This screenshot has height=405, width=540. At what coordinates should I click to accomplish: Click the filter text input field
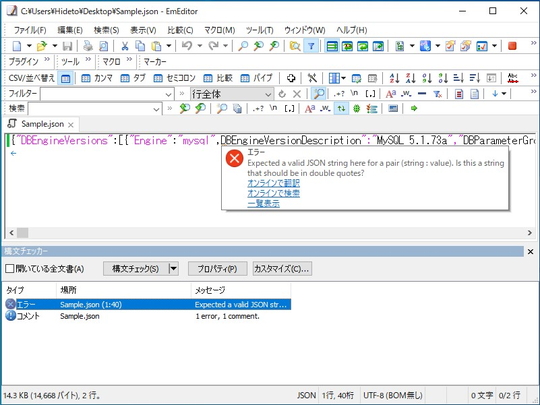103,94
